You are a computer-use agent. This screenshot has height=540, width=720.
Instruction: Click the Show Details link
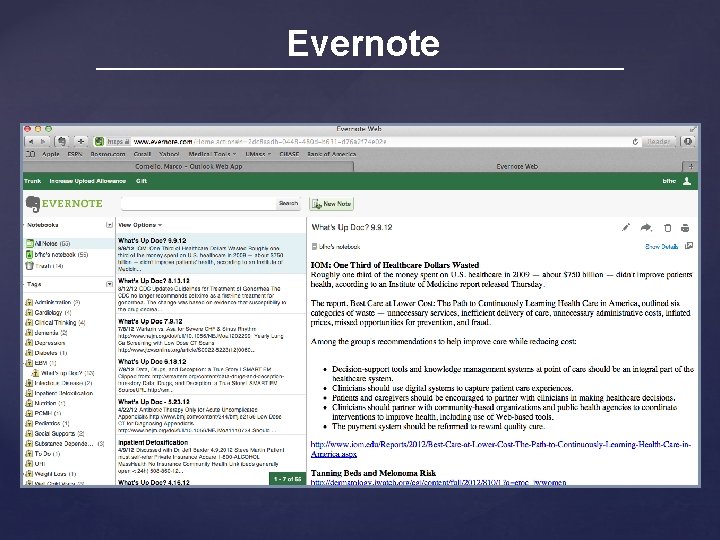pos(661,247)
